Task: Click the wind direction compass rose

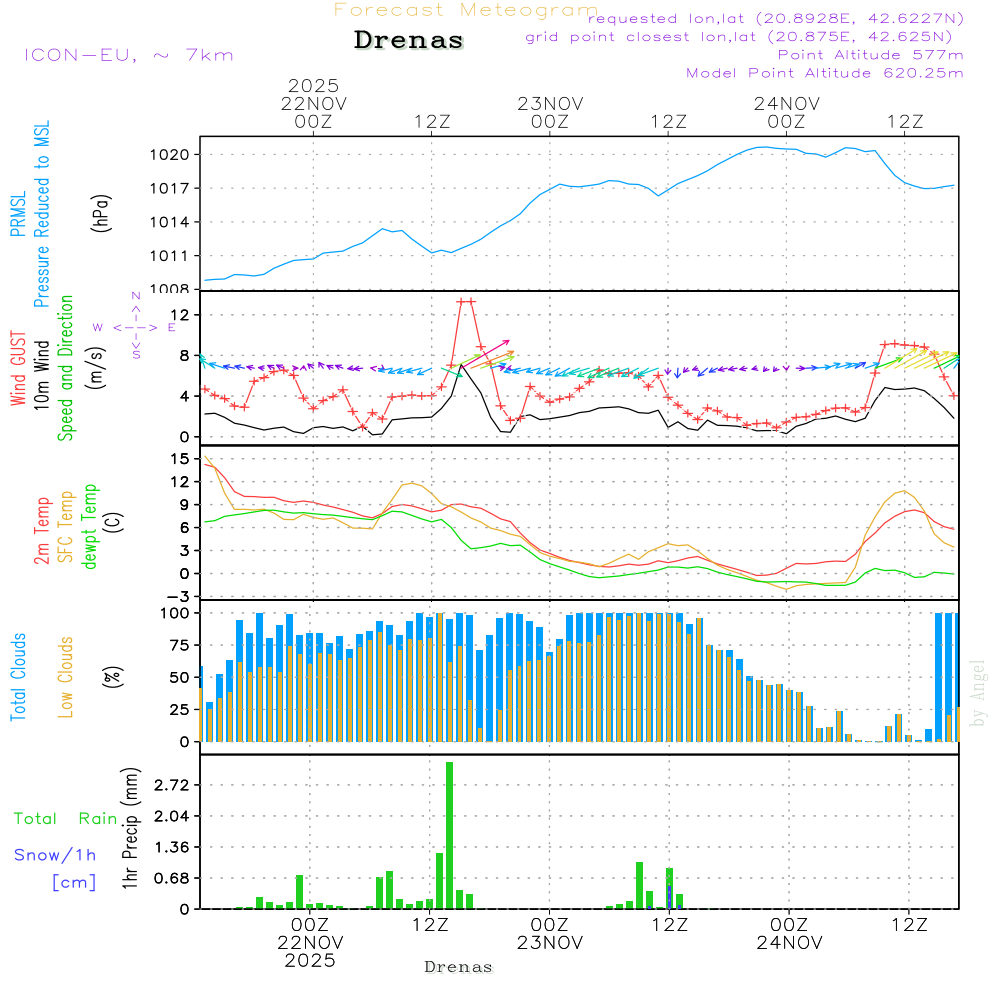Action: point(135,326)
